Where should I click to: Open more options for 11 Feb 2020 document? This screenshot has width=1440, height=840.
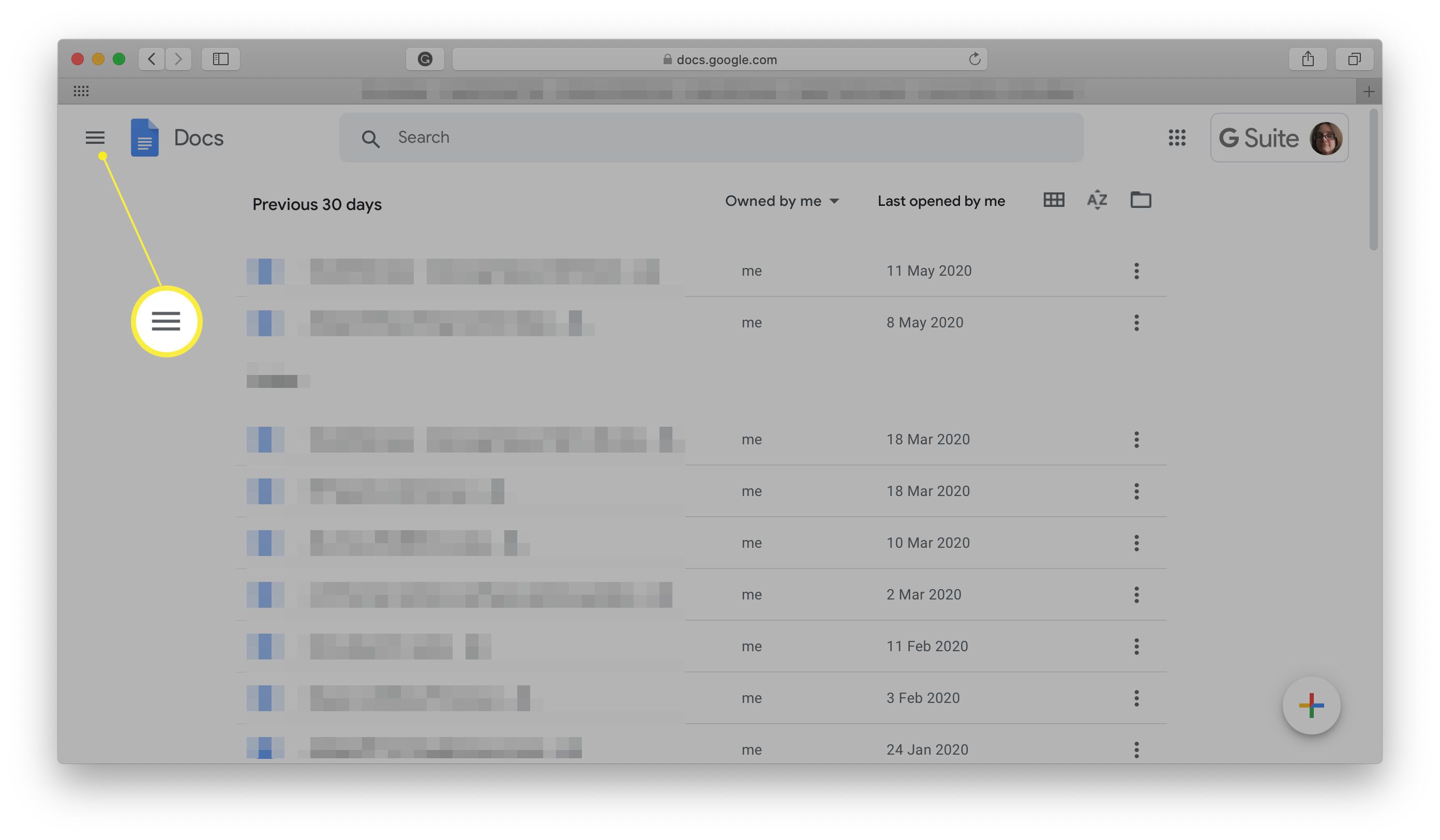(x=1136, y=646)
